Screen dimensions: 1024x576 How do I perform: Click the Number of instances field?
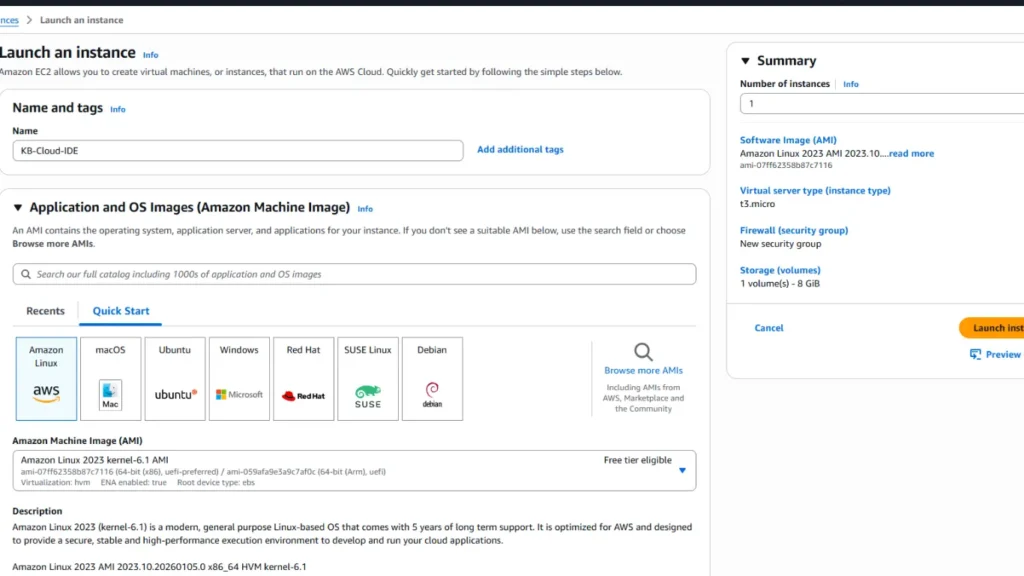pyautogui.click(x=880, y=104)
